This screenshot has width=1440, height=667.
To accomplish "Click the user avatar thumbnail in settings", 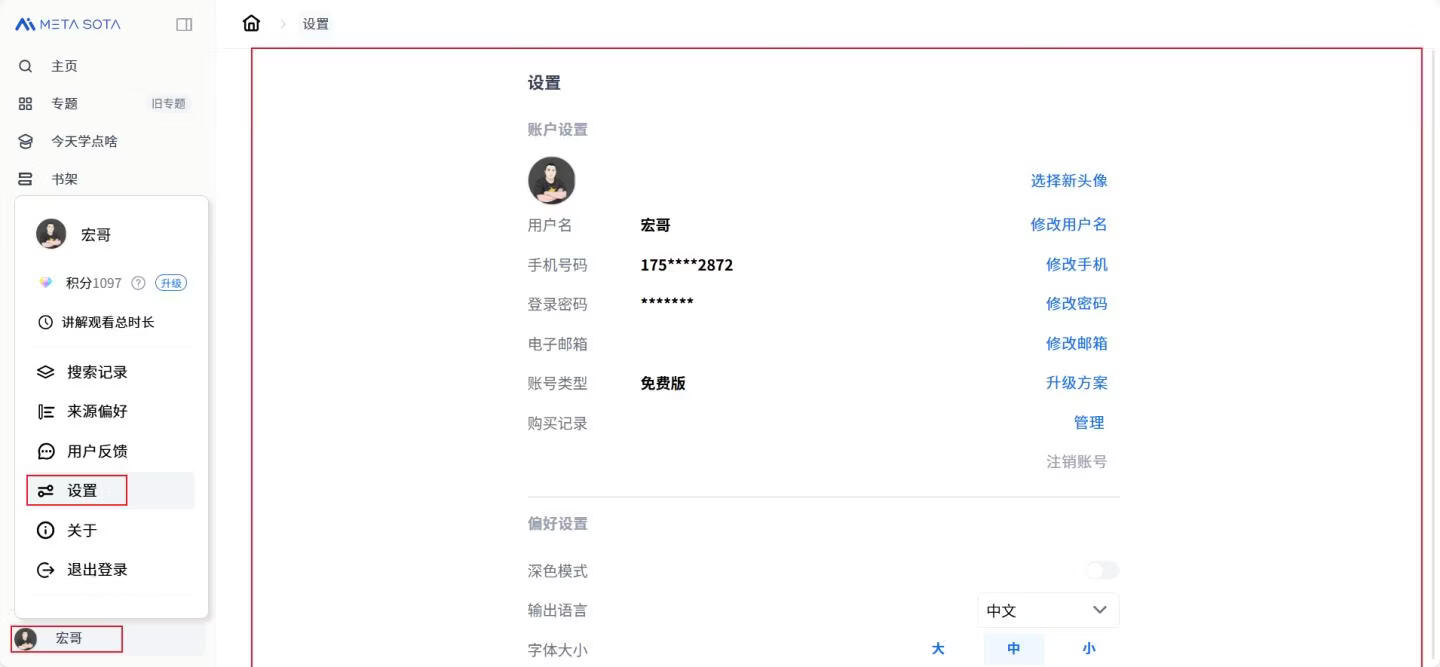I will 552,180.
